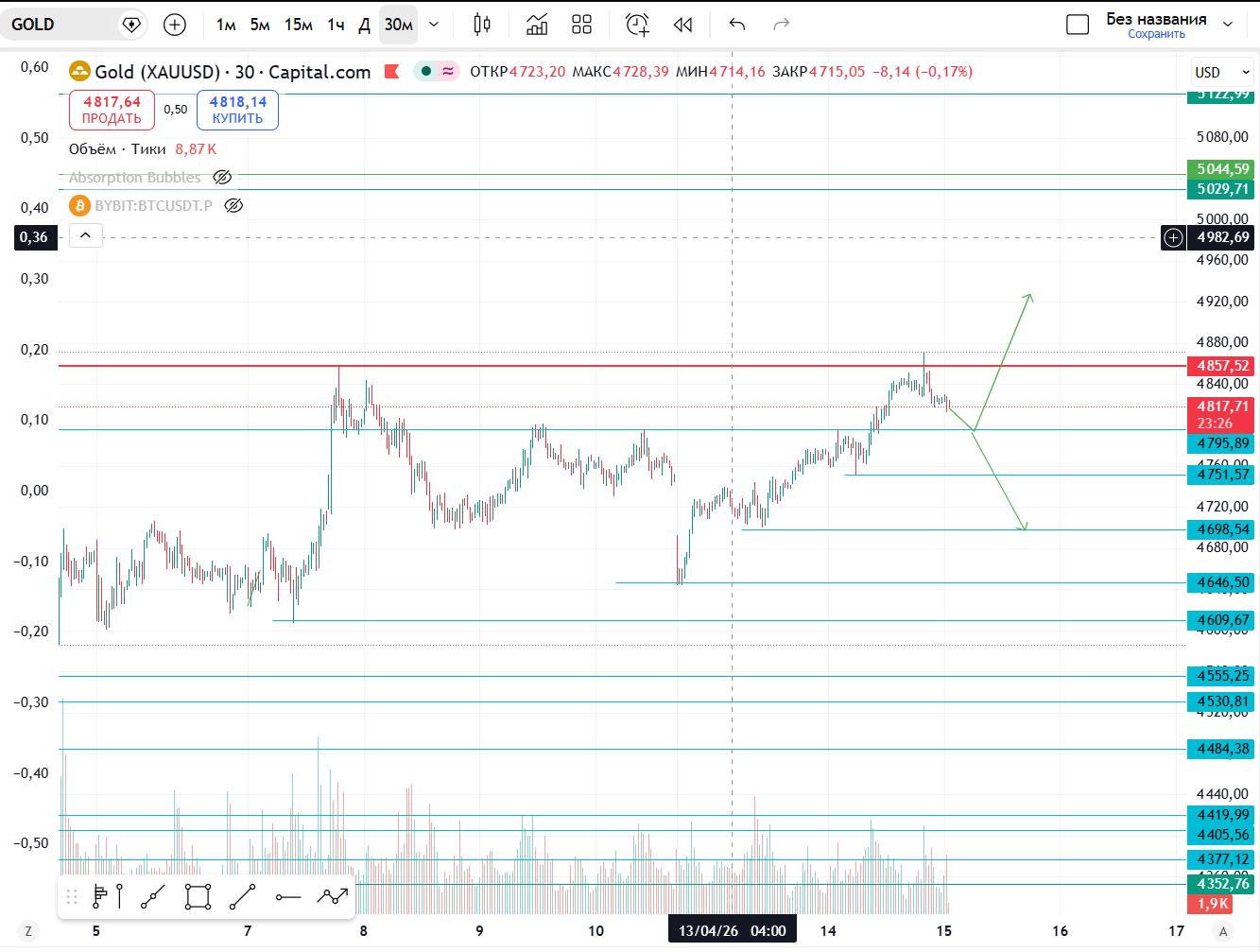Select the anchored volume profile tool
Screen dimensions: 1260x952
(x=99, y=896)
